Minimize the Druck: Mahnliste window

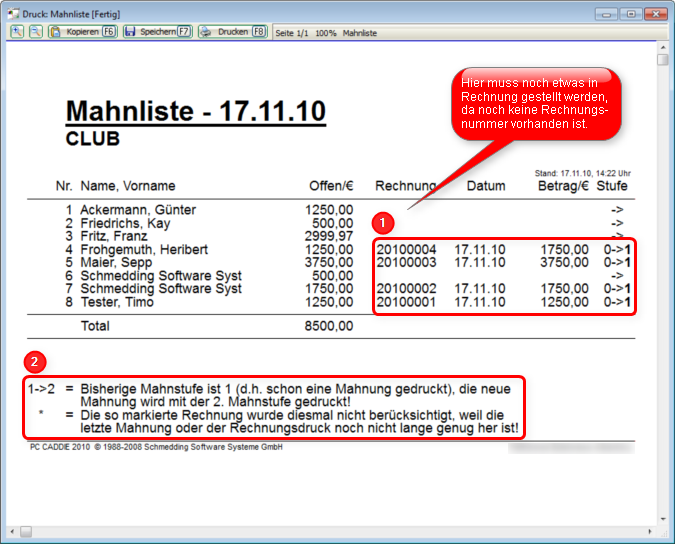[606, 14]
